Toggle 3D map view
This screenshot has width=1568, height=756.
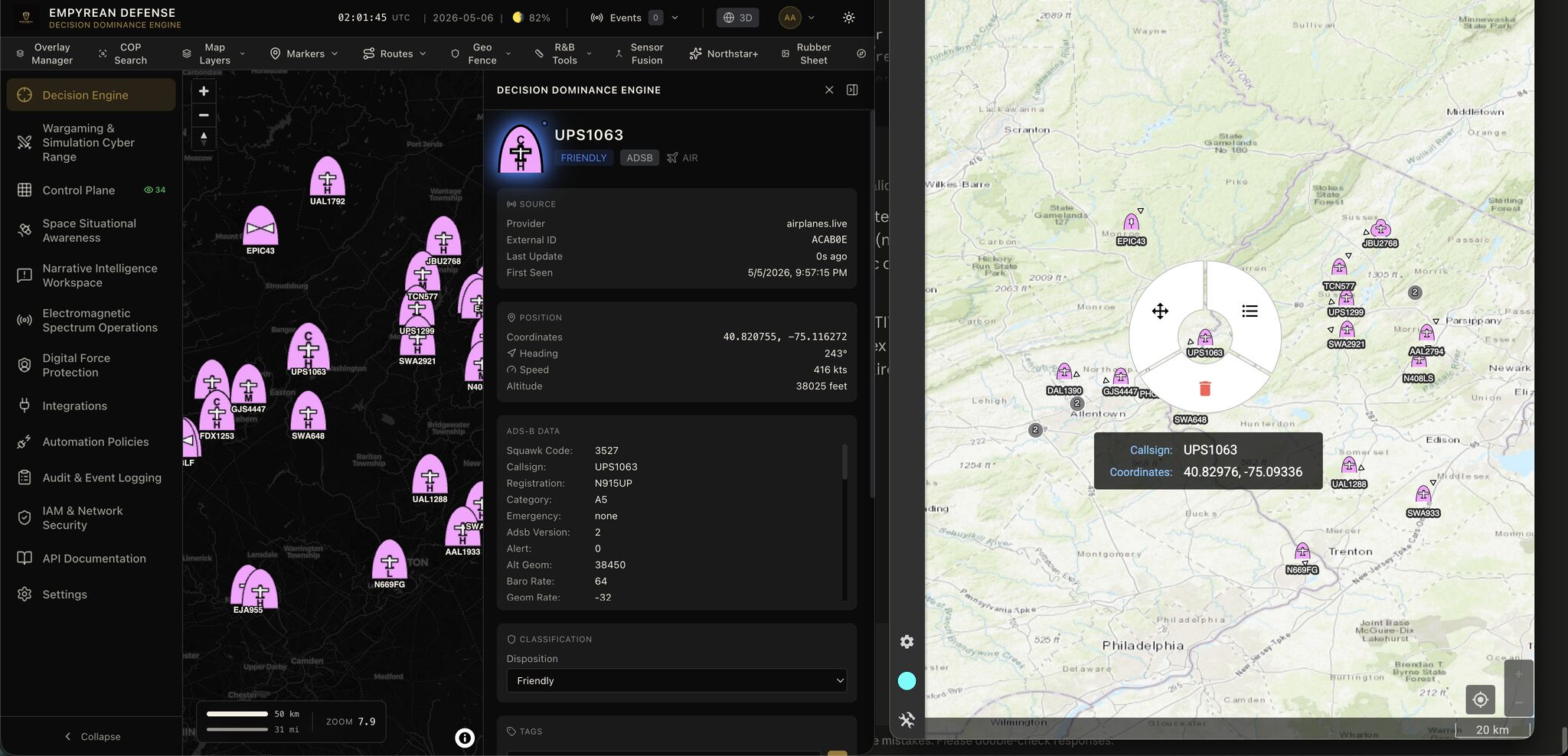pyautogui.click(x=737, y=18)
